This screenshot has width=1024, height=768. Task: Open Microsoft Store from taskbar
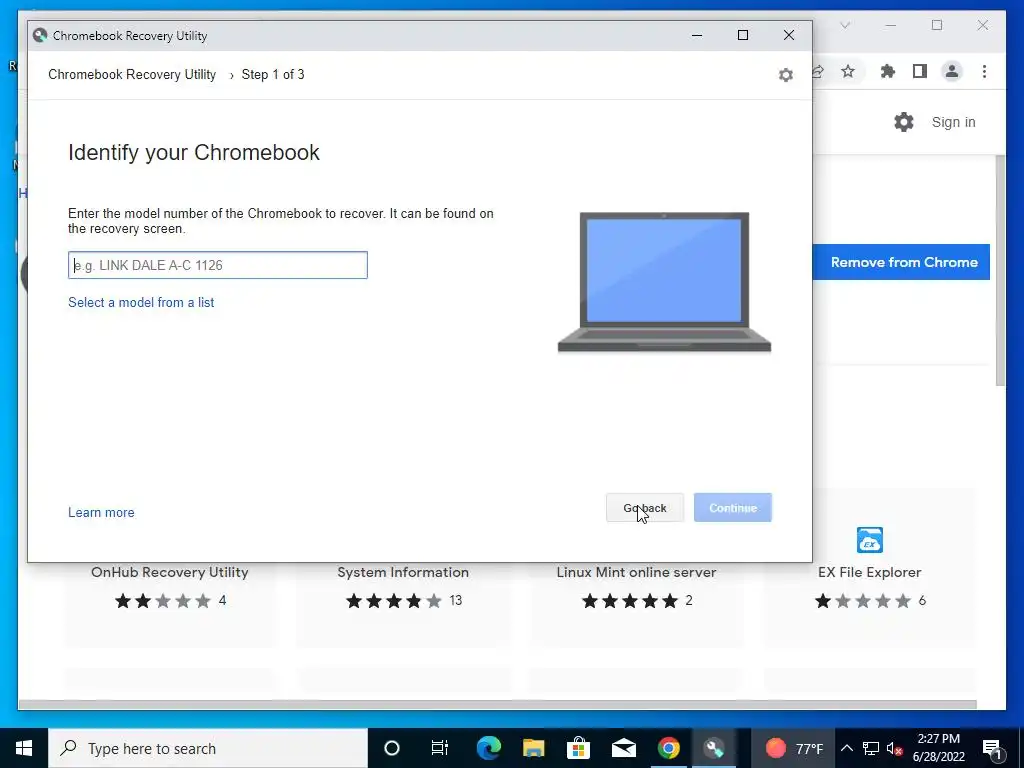tap(578, 748)
